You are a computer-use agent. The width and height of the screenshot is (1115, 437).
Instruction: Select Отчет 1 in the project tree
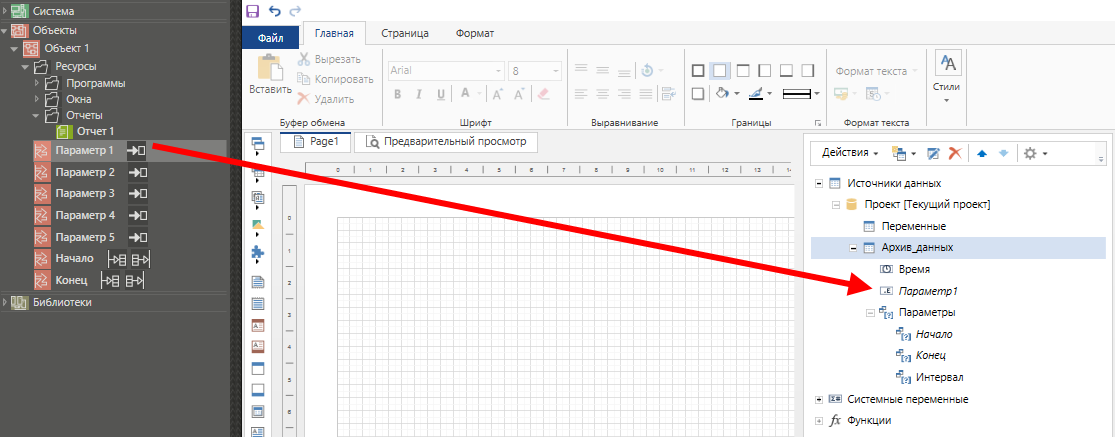pos(95,131)
